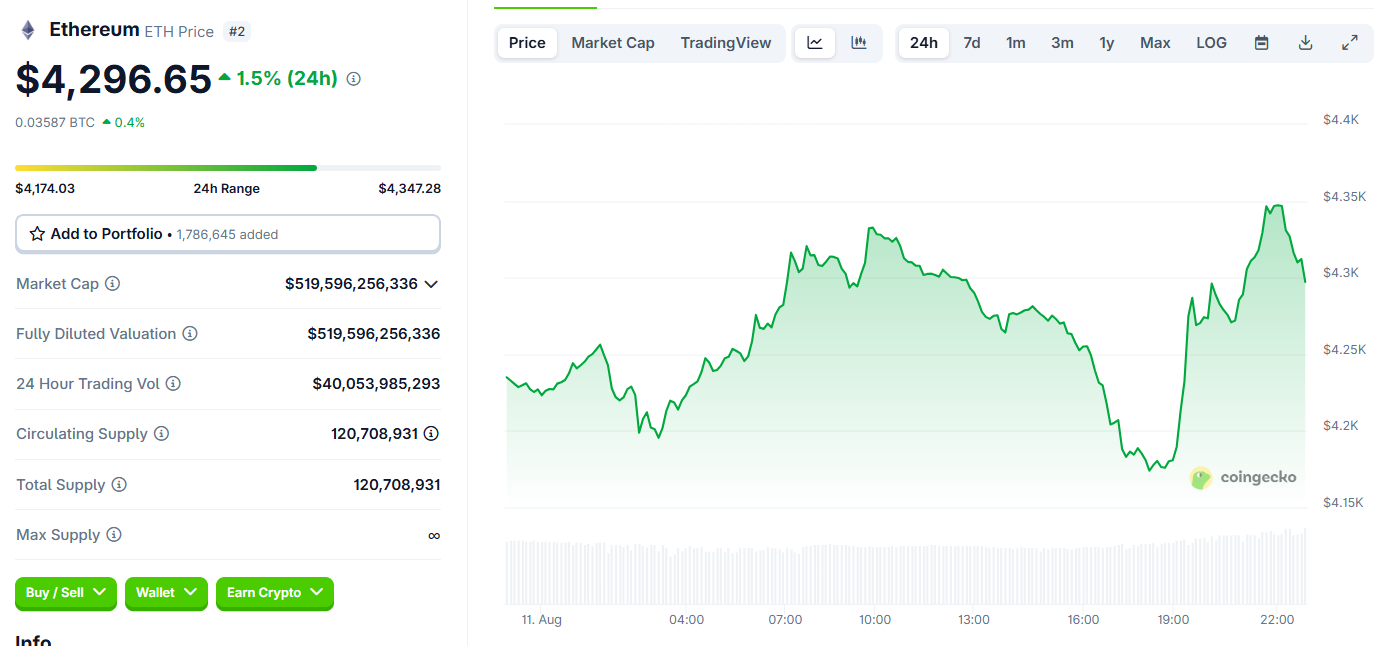Select the Price chart tab
Viewport: 1383px width, 646px height.
pos(527,43)
